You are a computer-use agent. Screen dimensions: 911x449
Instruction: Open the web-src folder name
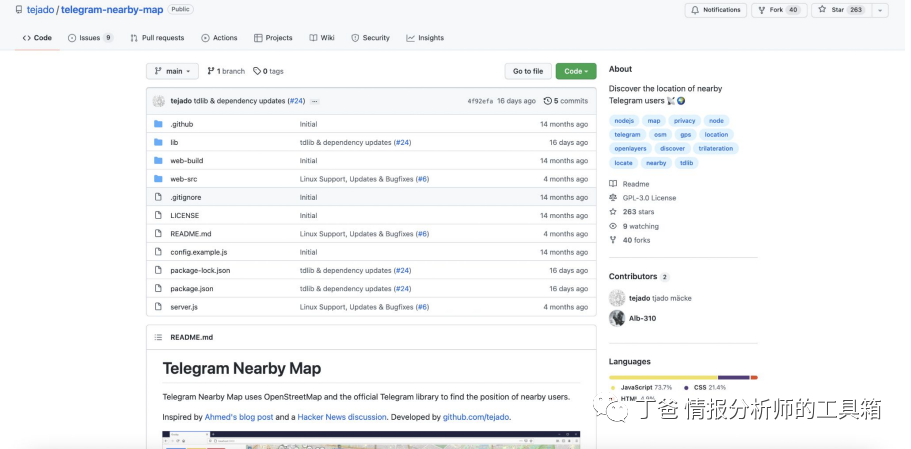184,179
